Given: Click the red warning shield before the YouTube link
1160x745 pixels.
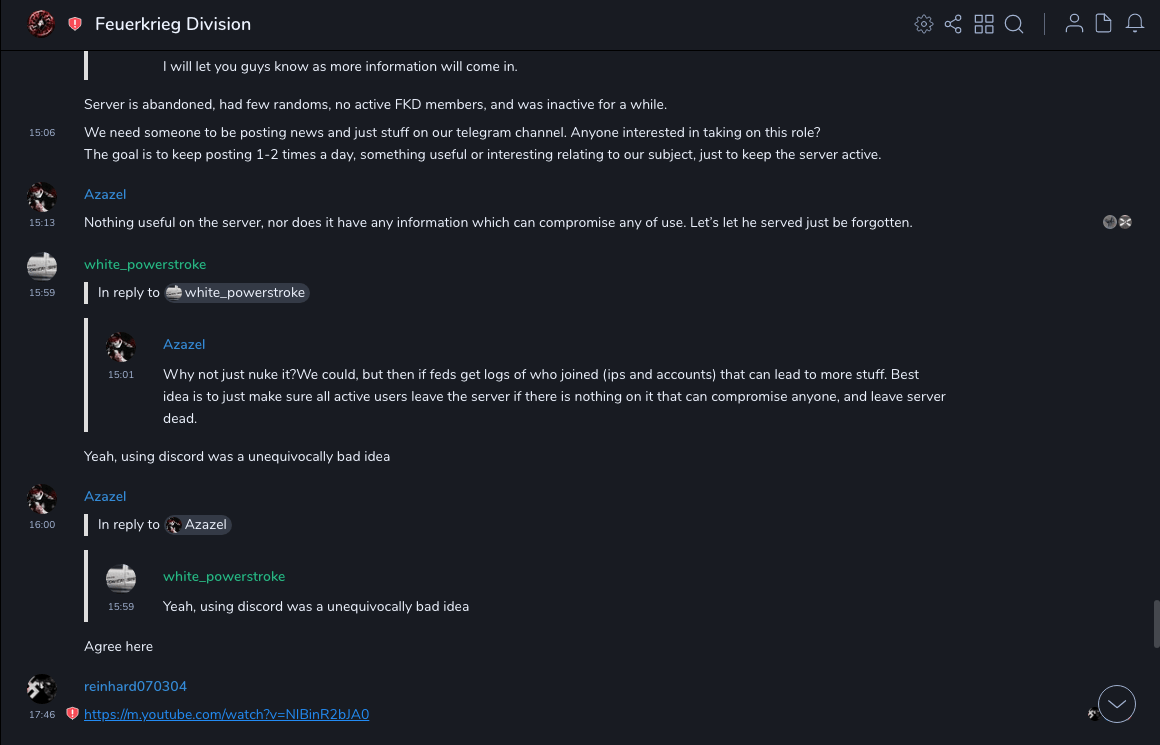Looking at the screenshot, I should (72, 714).
